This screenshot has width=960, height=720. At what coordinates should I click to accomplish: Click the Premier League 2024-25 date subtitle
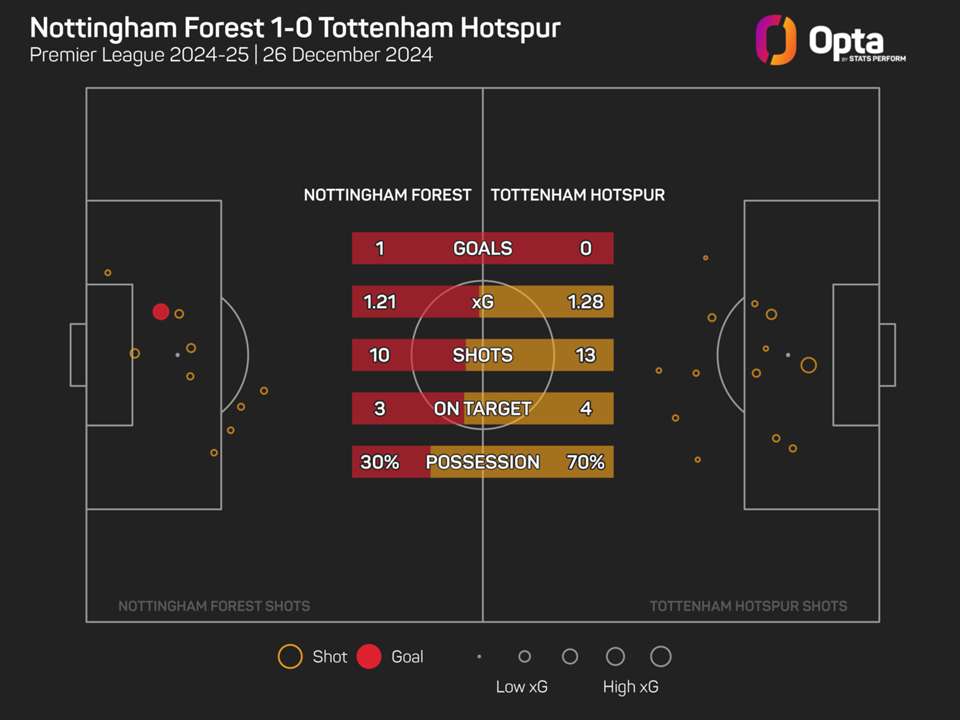pos(231,55)
